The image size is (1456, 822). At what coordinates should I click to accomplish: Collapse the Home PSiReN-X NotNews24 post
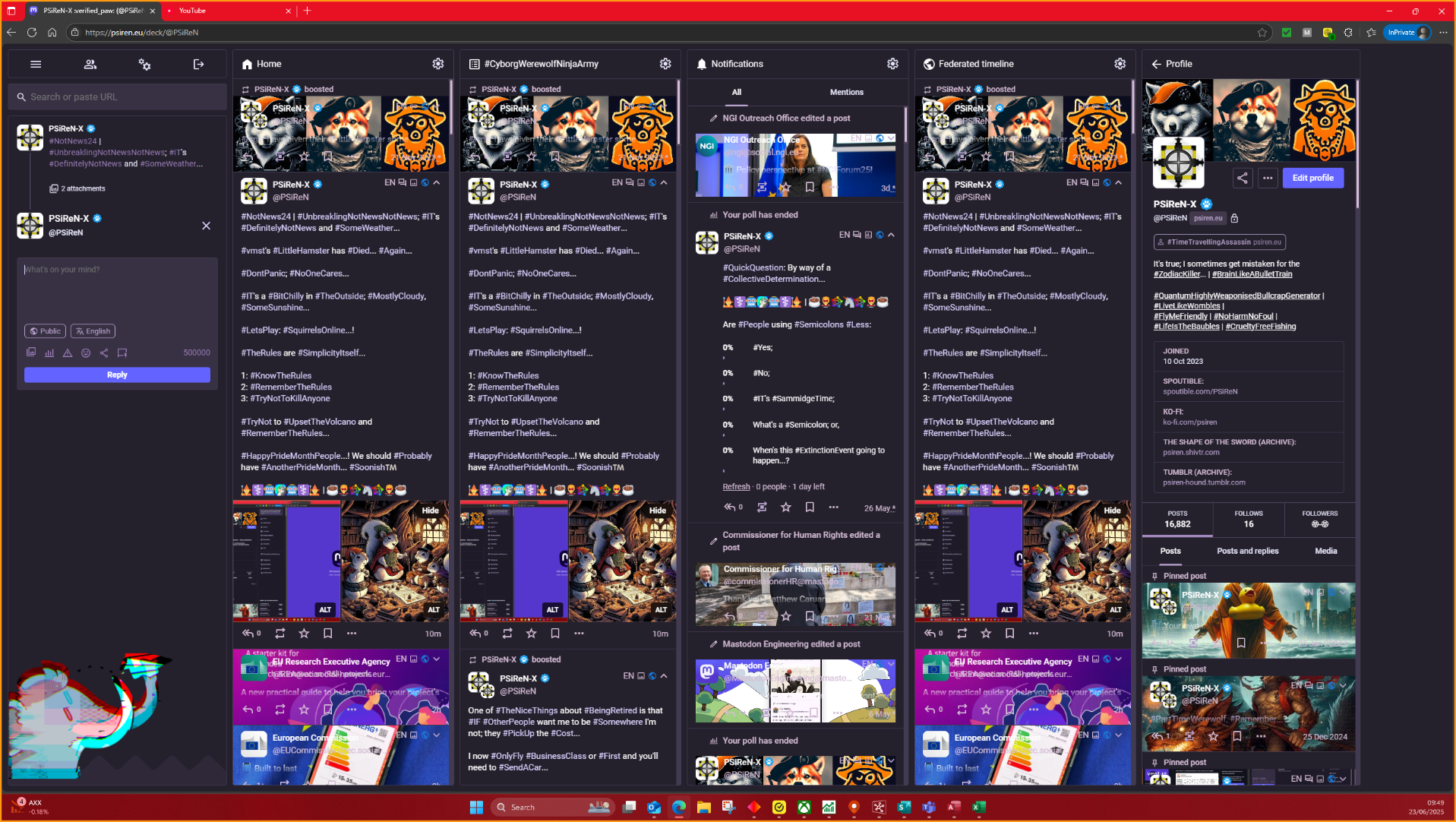pos(437,182)
